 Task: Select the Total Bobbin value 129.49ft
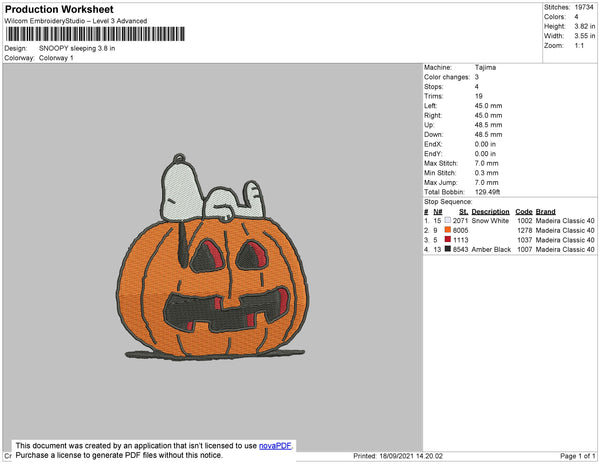click(487, 192)
